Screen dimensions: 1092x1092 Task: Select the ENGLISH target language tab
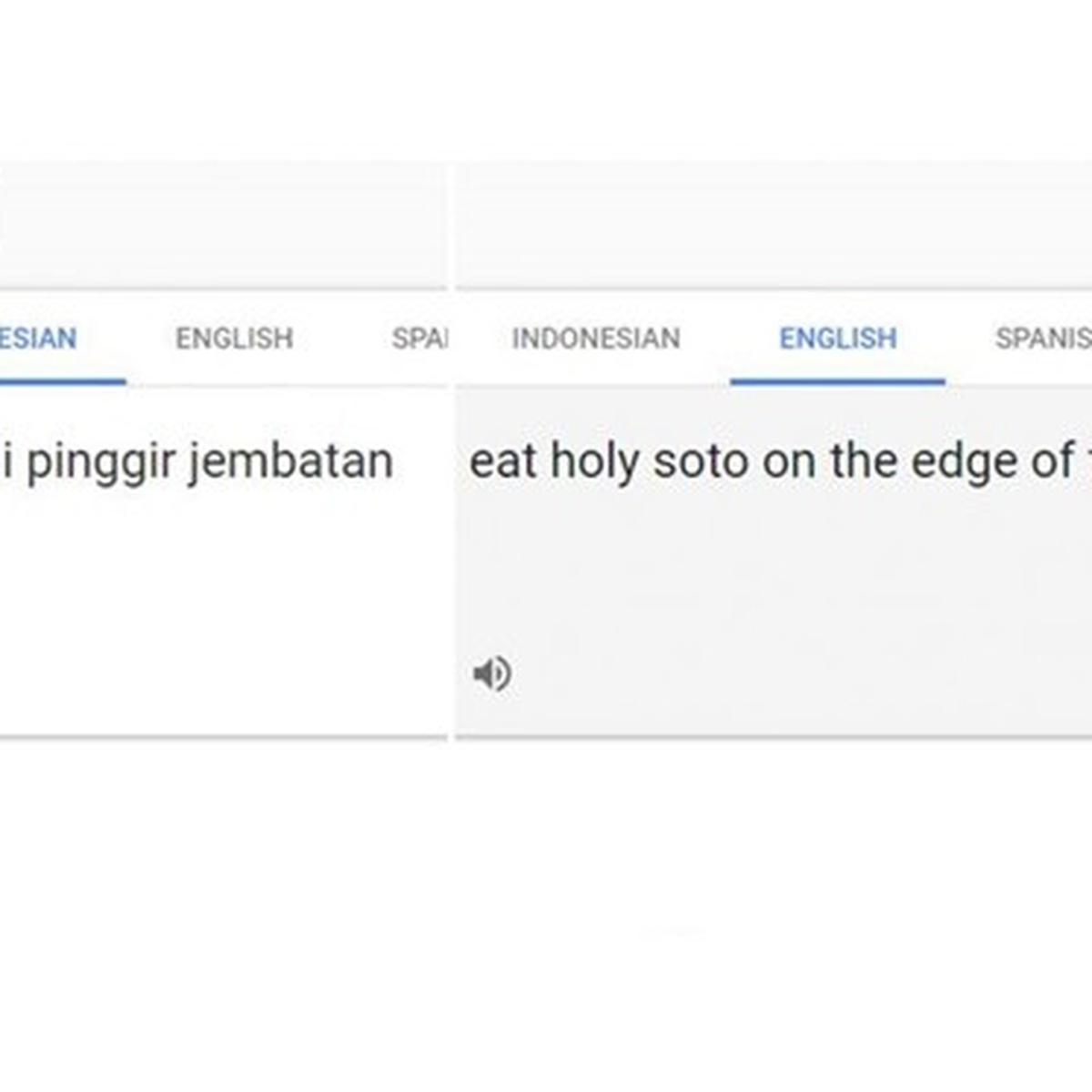838,339
